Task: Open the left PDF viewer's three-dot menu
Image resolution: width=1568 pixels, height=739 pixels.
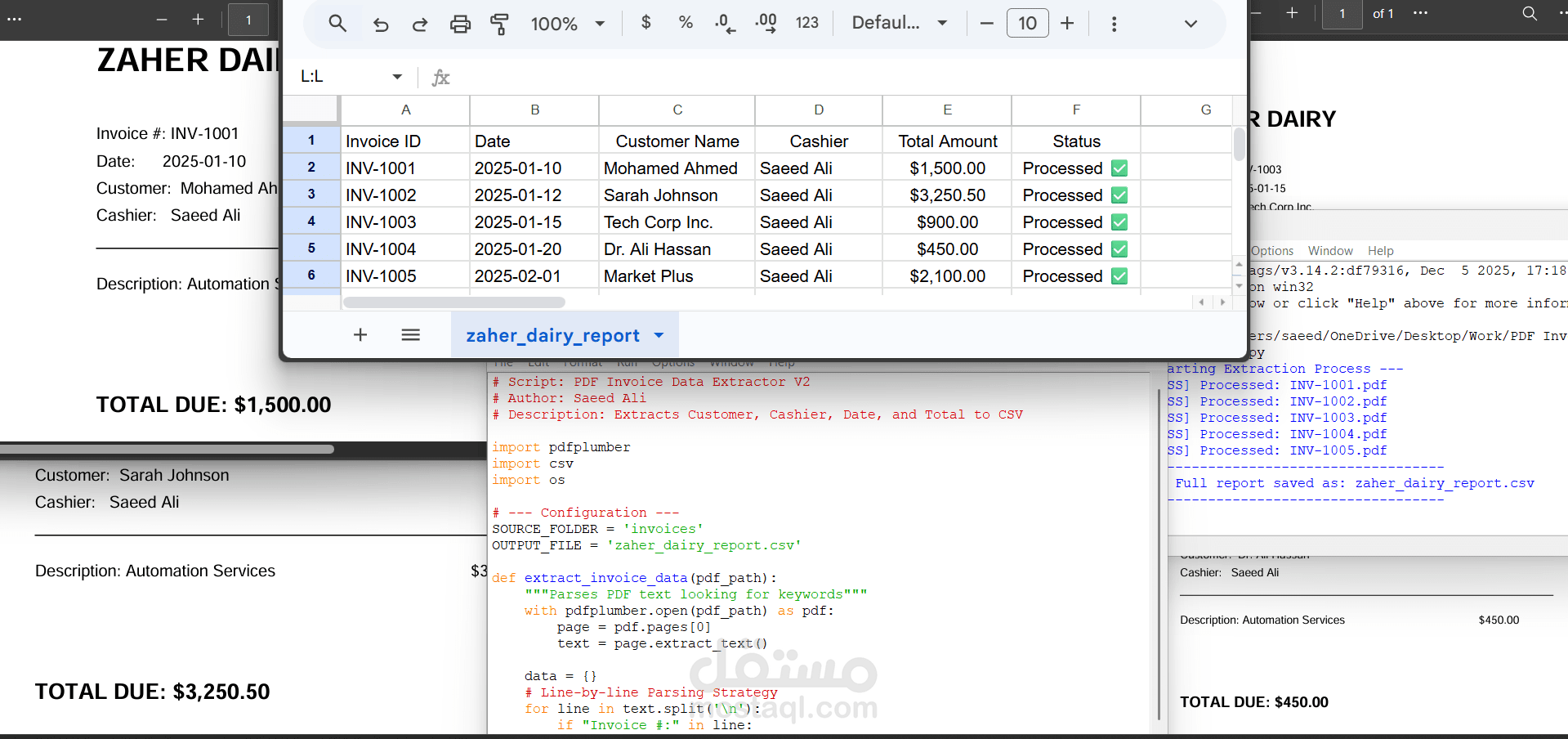Action: (x=15, y=20)
